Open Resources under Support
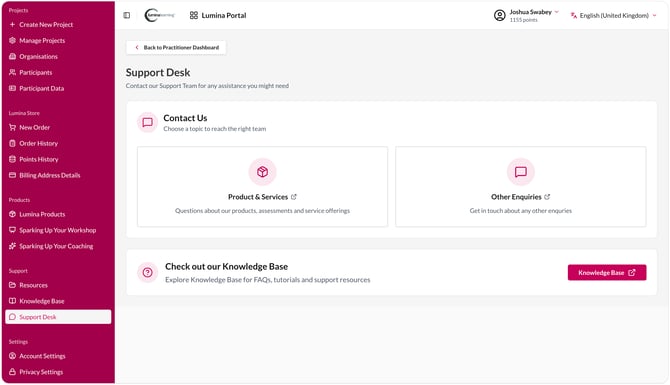This screenshot has width=670, height=385. point(58,285)
